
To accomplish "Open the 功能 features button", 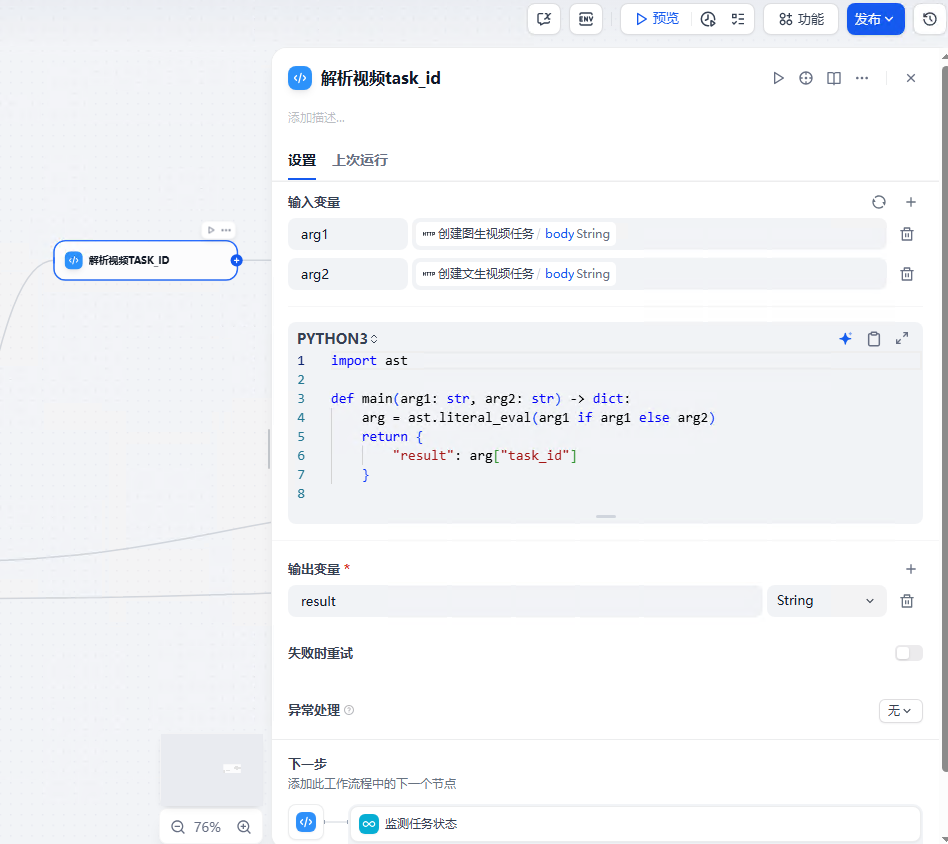I will pos(800,19).
